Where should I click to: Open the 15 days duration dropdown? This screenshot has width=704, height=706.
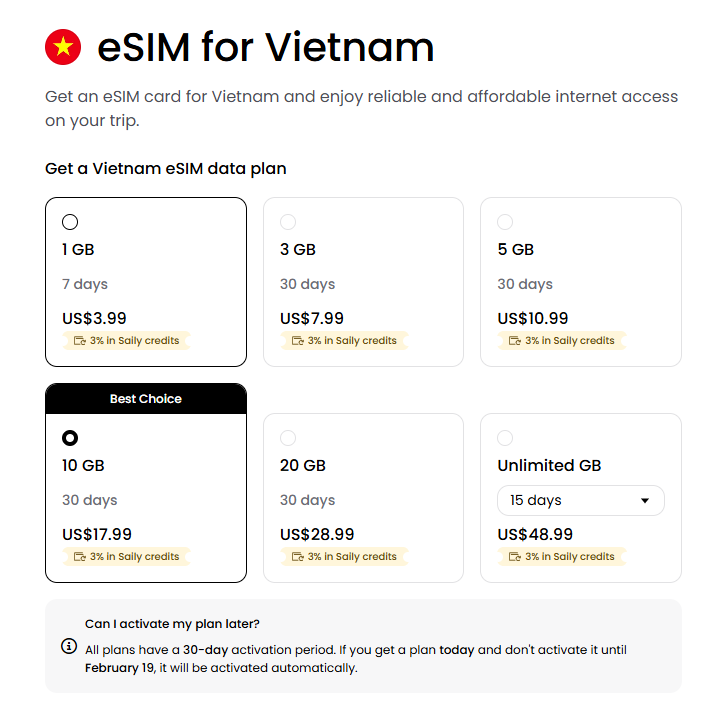[580, 500]
